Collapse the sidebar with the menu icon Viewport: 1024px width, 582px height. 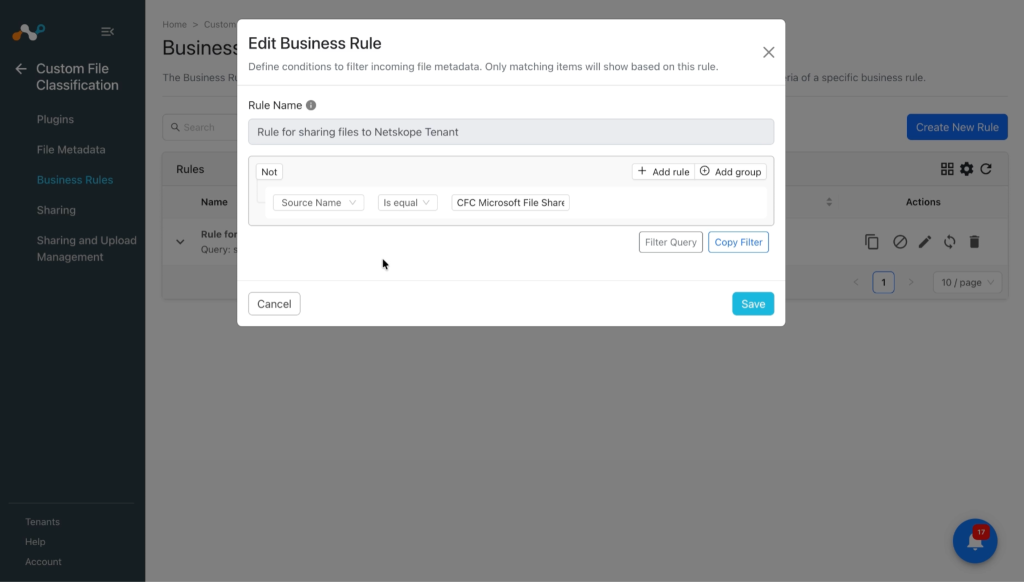107,31
